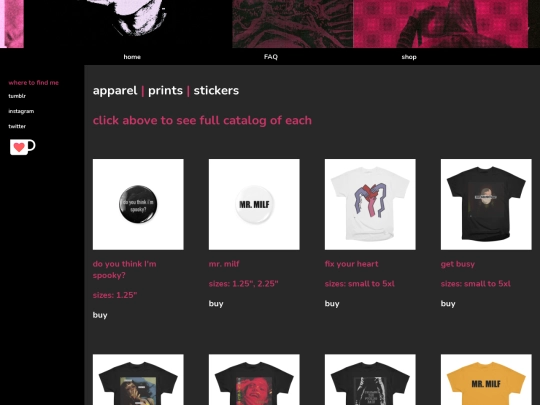
Task: Open the get busy black shirt image
Action: [x=486, y=204]
